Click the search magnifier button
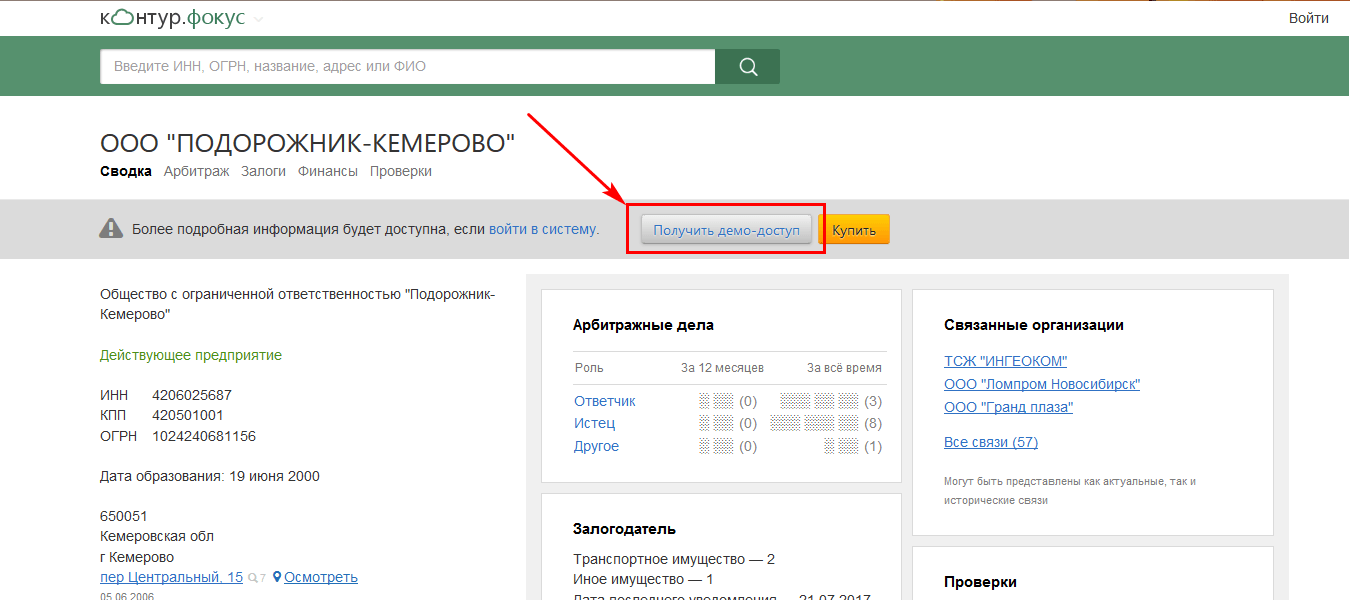Screen dimensions: 1350x600 [748, 67]
